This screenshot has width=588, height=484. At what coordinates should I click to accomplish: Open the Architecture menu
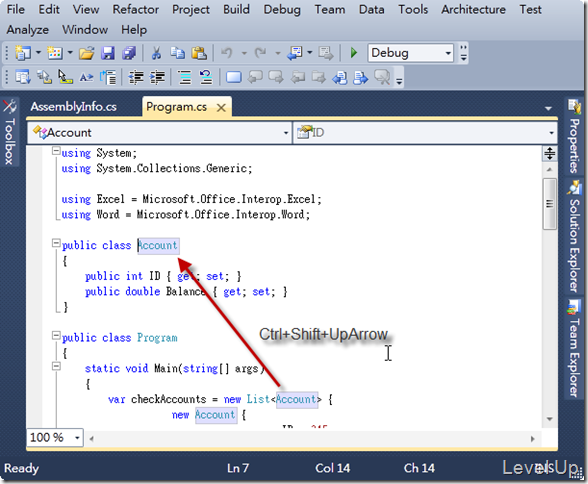tap(473, 9)
